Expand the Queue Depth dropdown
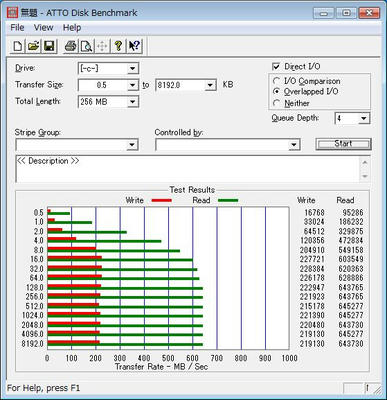This screenshot has width=387, height=400. pyautogui.click(x=352, y=118)
